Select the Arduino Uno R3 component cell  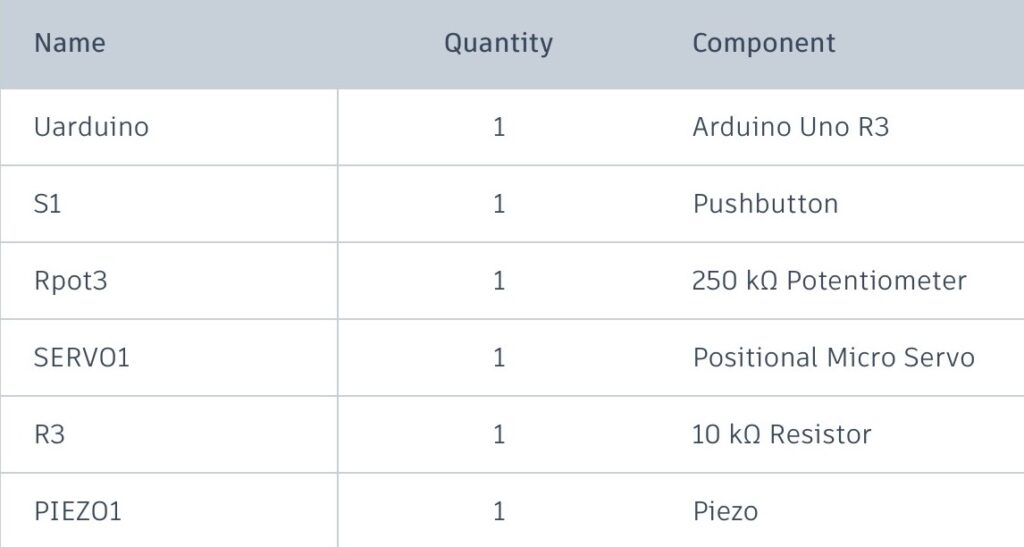tap(790, 128)
